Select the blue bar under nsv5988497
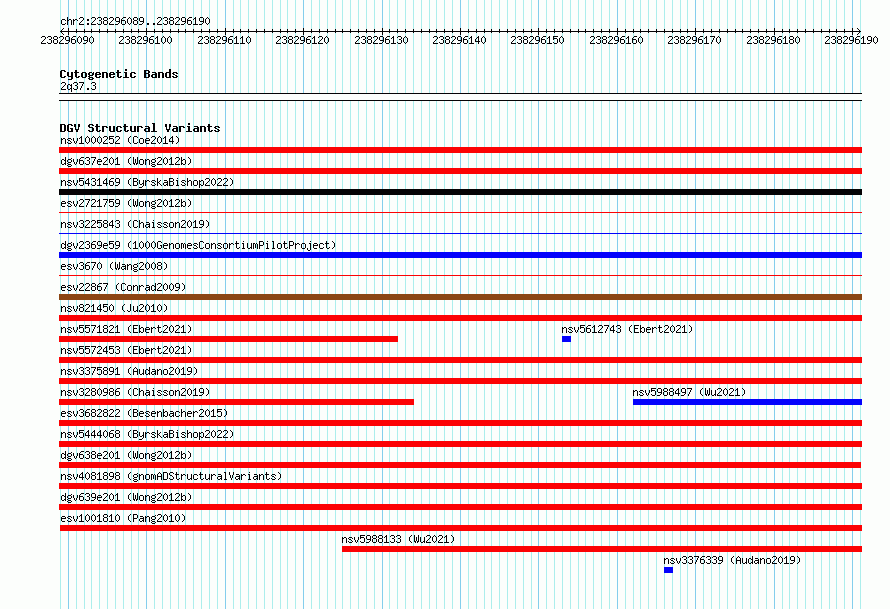This screenshot has width=890, height=609. (x=748, y=402)
